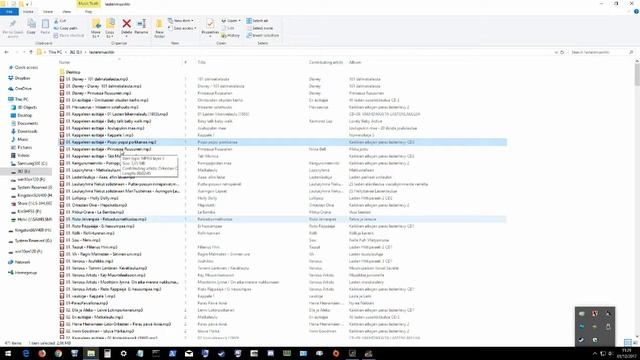Screen dimensions: 640x360
Task: Collapse the ribbon with the top-right chevron
Action: pos(630,11)
